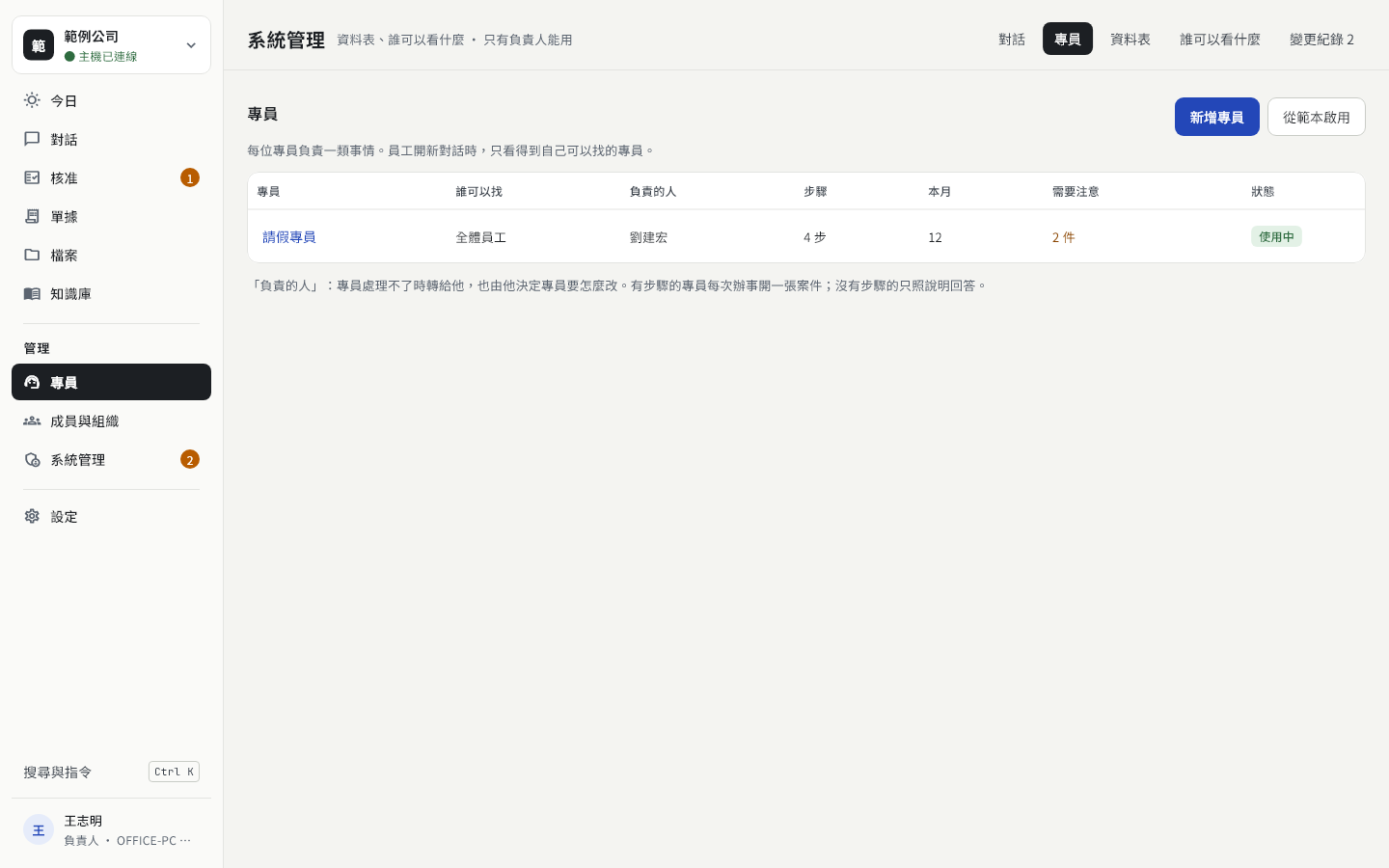Image resolution: width=1389 pixels, height=868 pixels.
Task: Click the 今日 sun icon
Action: point(32,100)
